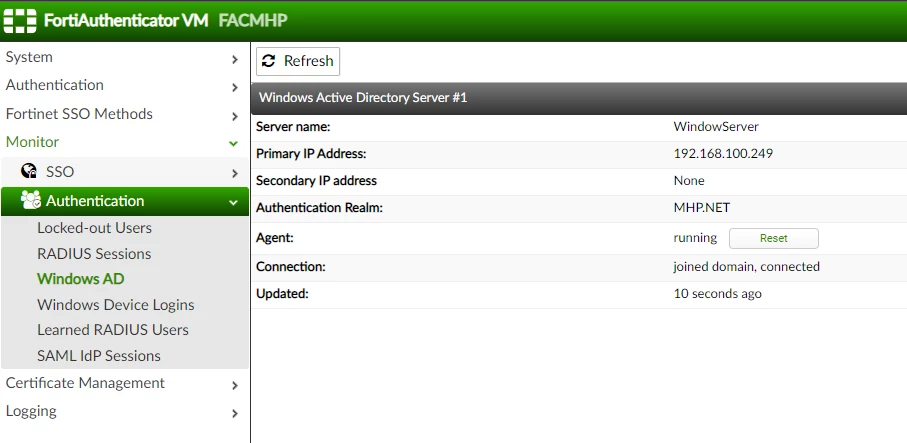Click the Fortinet logo icon

tap(20, 21)
